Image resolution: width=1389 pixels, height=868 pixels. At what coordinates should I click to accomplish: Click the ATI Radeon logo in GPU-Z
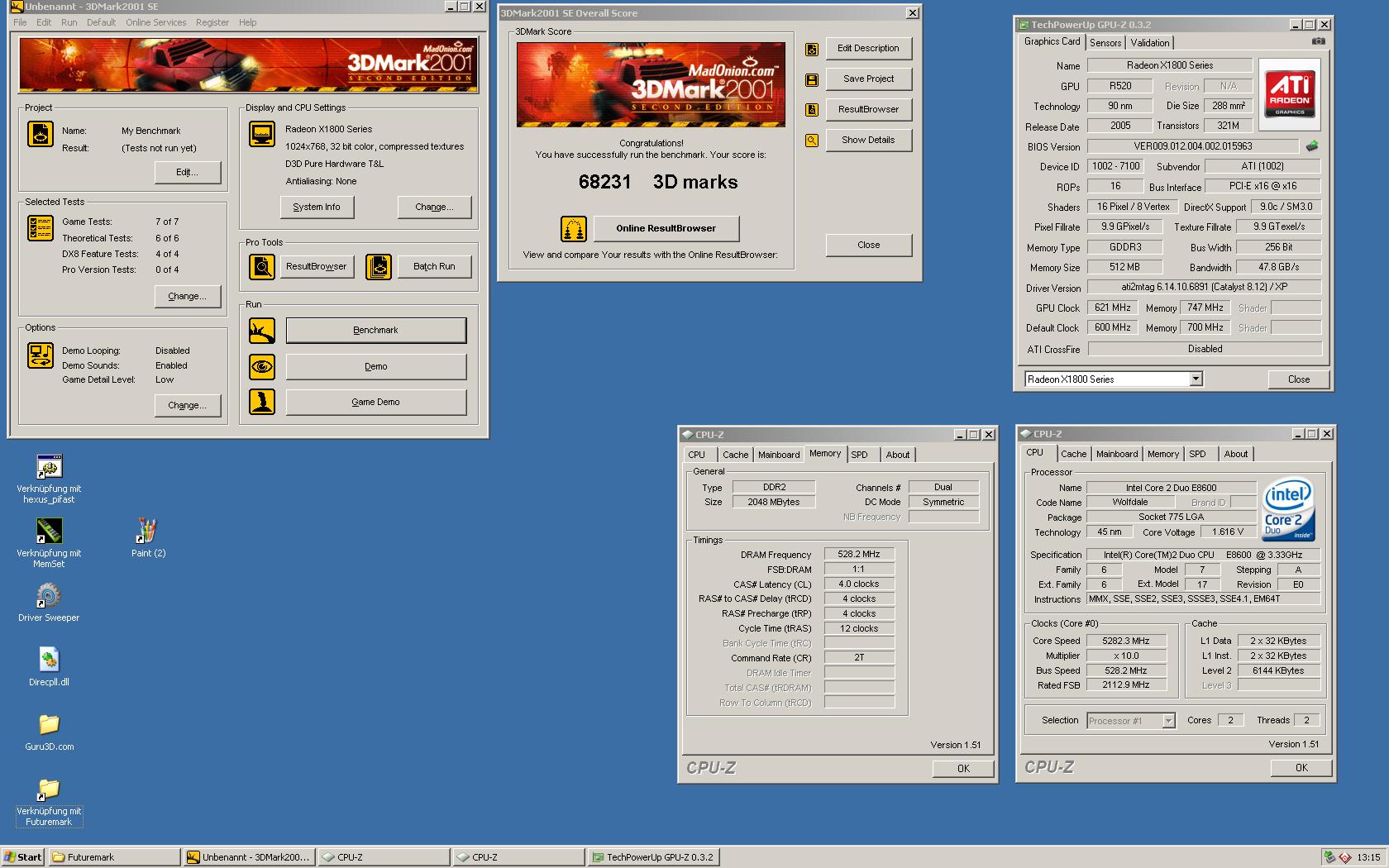(1289, 93)
